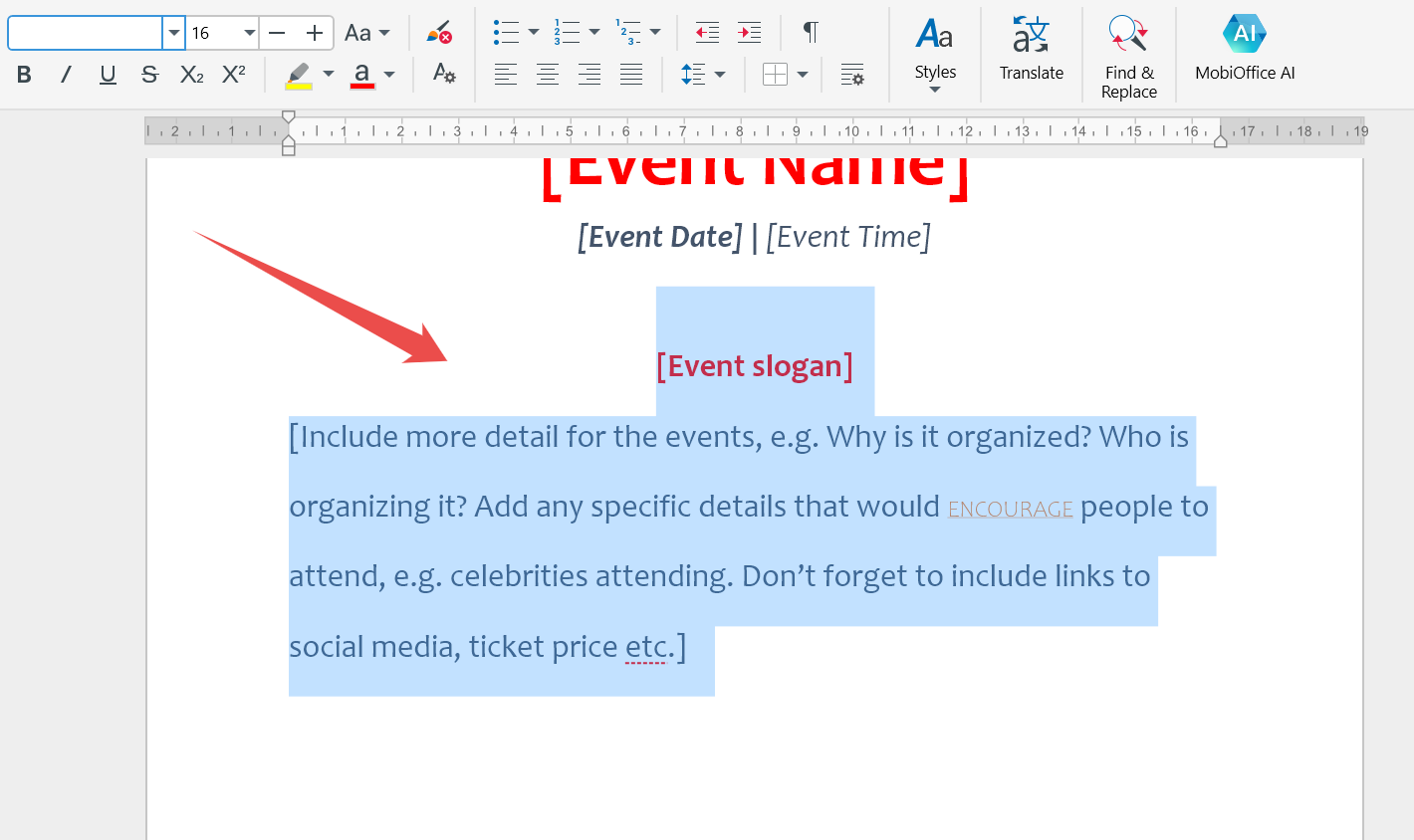The width and height of the screenshot is (1414, 840).
Task: Apply numbered list
Action: pos(567,33)
